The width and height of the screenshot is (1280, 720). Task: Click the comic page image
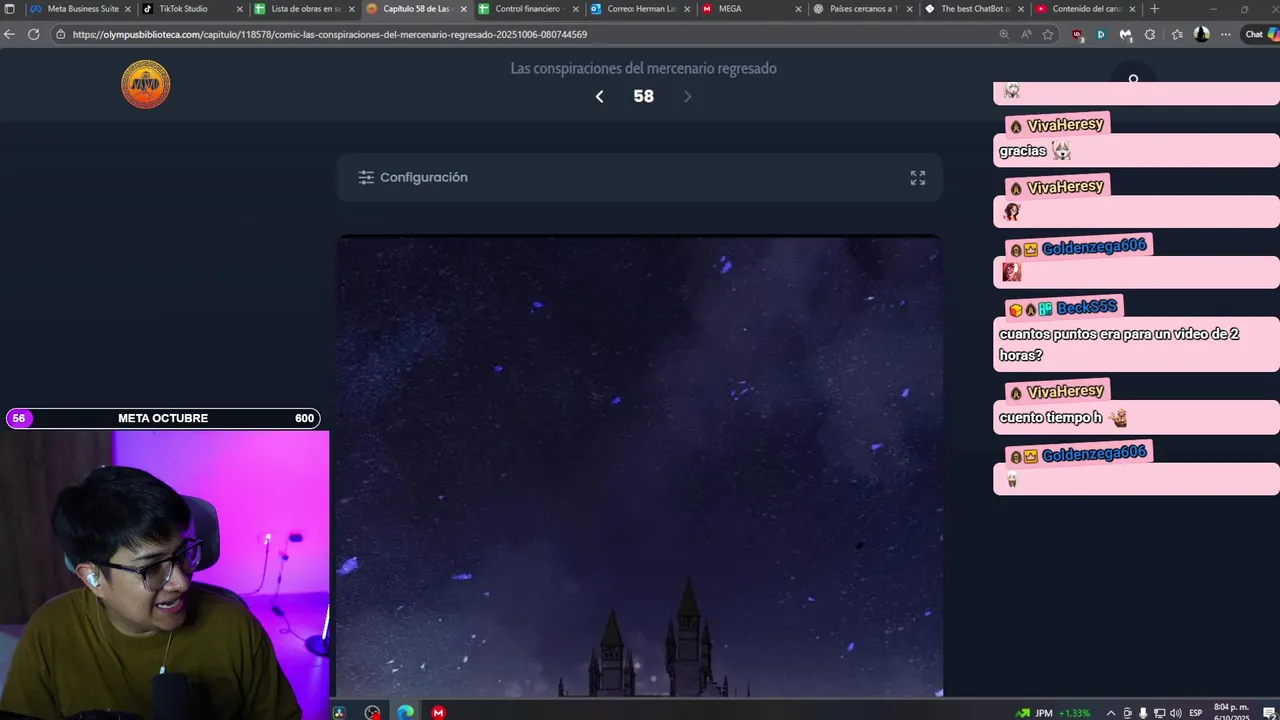pyautogui.click(x=639, y=467)
